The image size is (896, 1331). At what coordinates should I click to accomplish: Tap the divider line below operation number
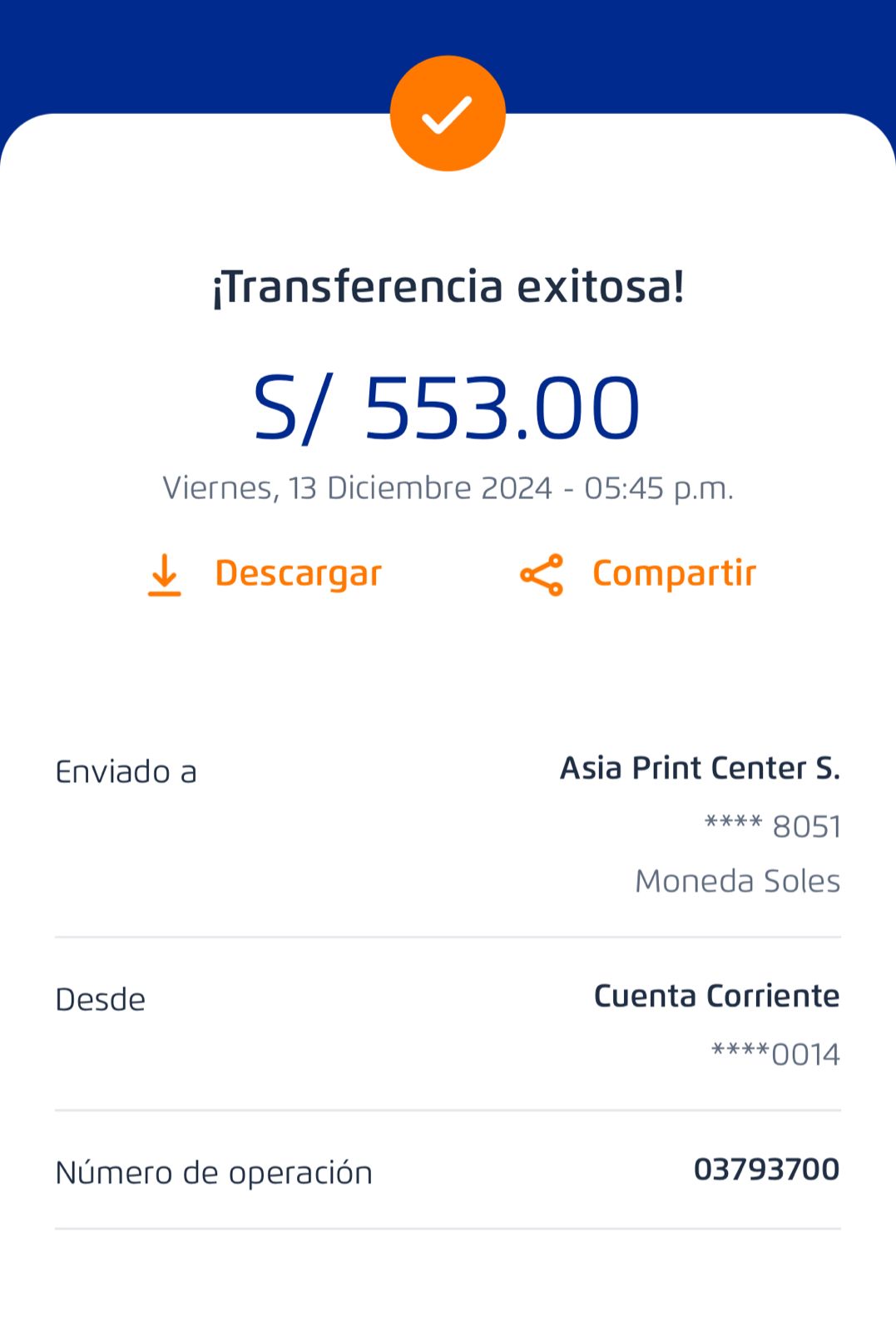pos(448,1228)
